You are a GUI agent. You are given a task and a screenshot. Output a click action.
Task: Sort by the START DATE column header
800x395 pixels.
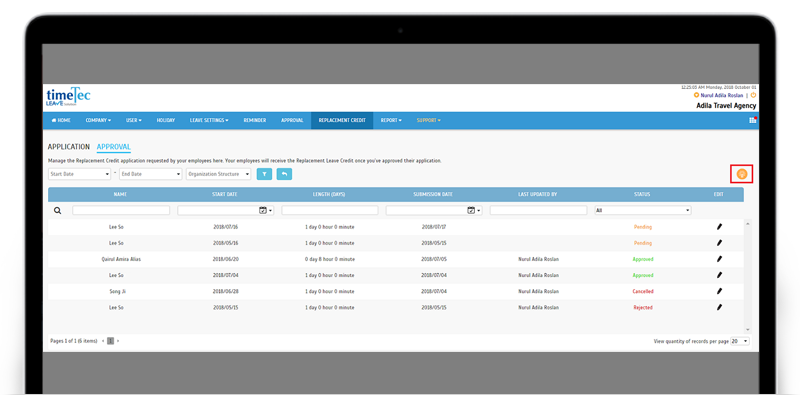point(225,194)
